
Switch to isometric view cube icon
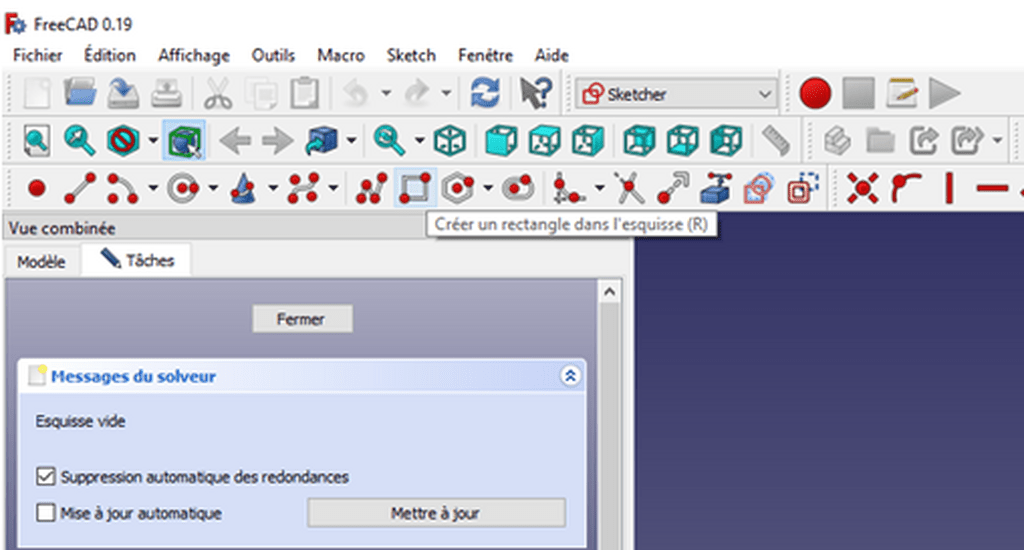tap(450, 140)
